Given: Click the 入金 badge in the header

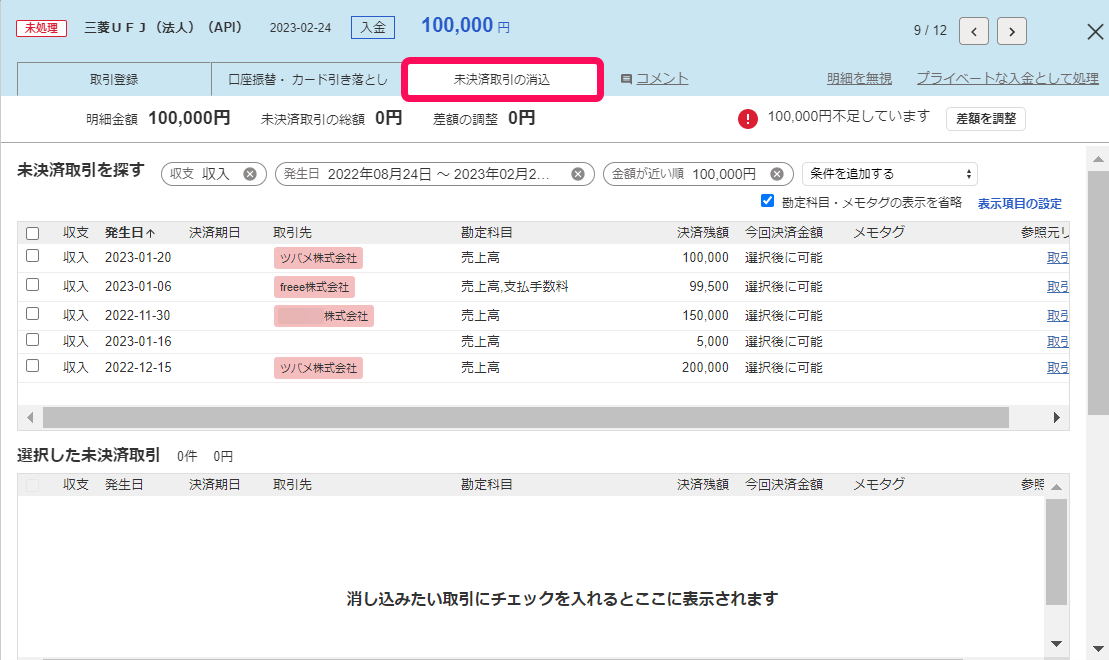Looking at the screenshot, I should (373, 28).
